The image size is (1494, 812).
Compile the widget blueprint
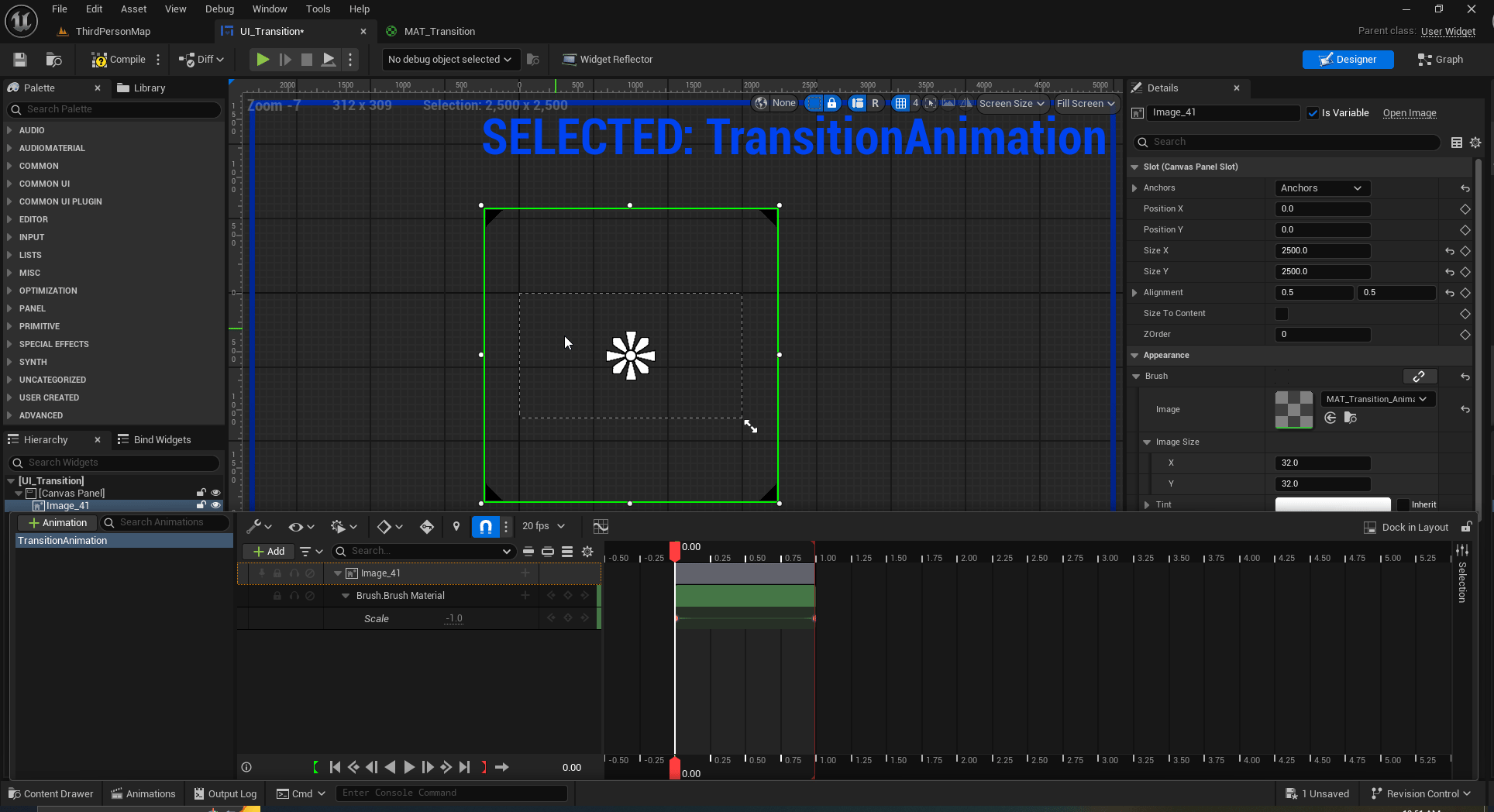(x=118, y=60)
